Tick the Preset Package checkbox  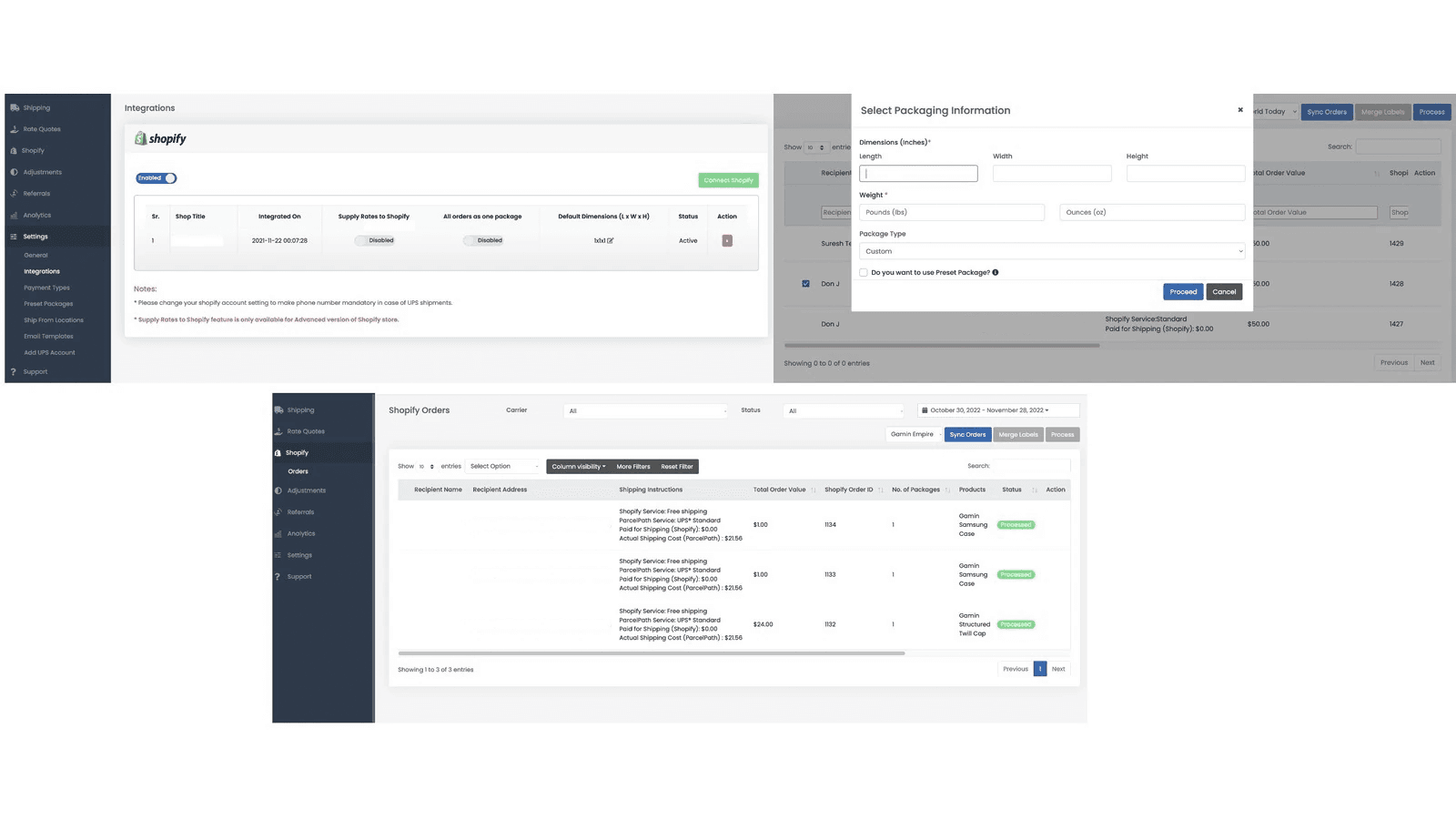(x=863, y=272)
